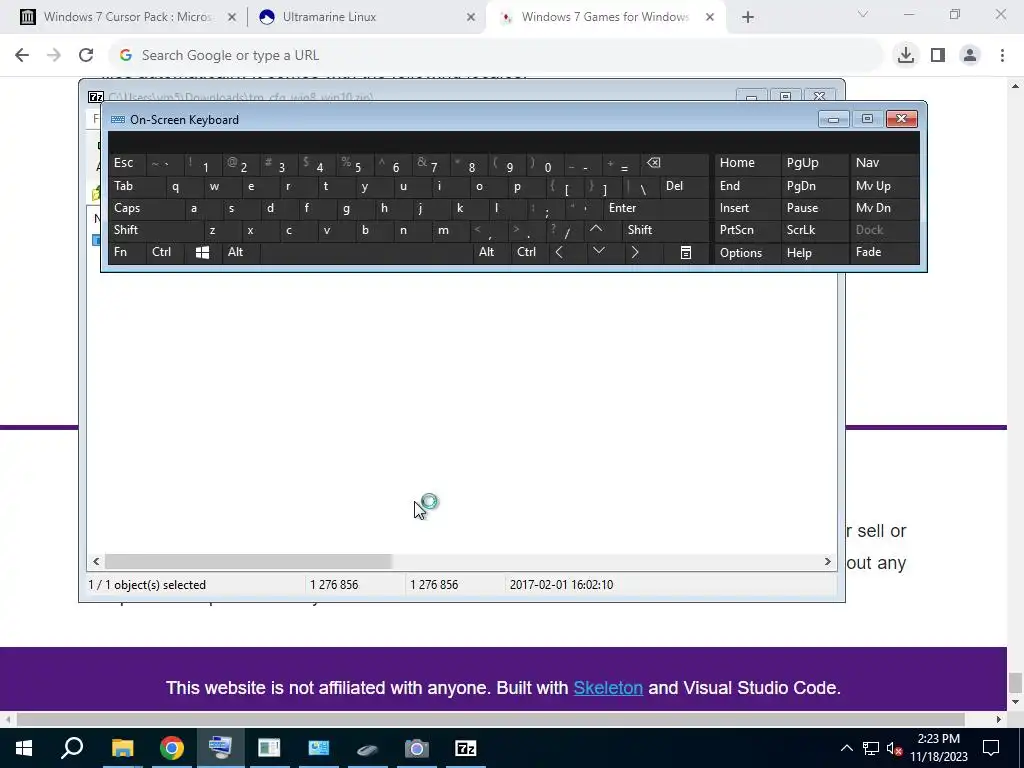Click Chrome address bar field
The height and width of the screenshot is (768, 1024).
click(x=496, y=55)
